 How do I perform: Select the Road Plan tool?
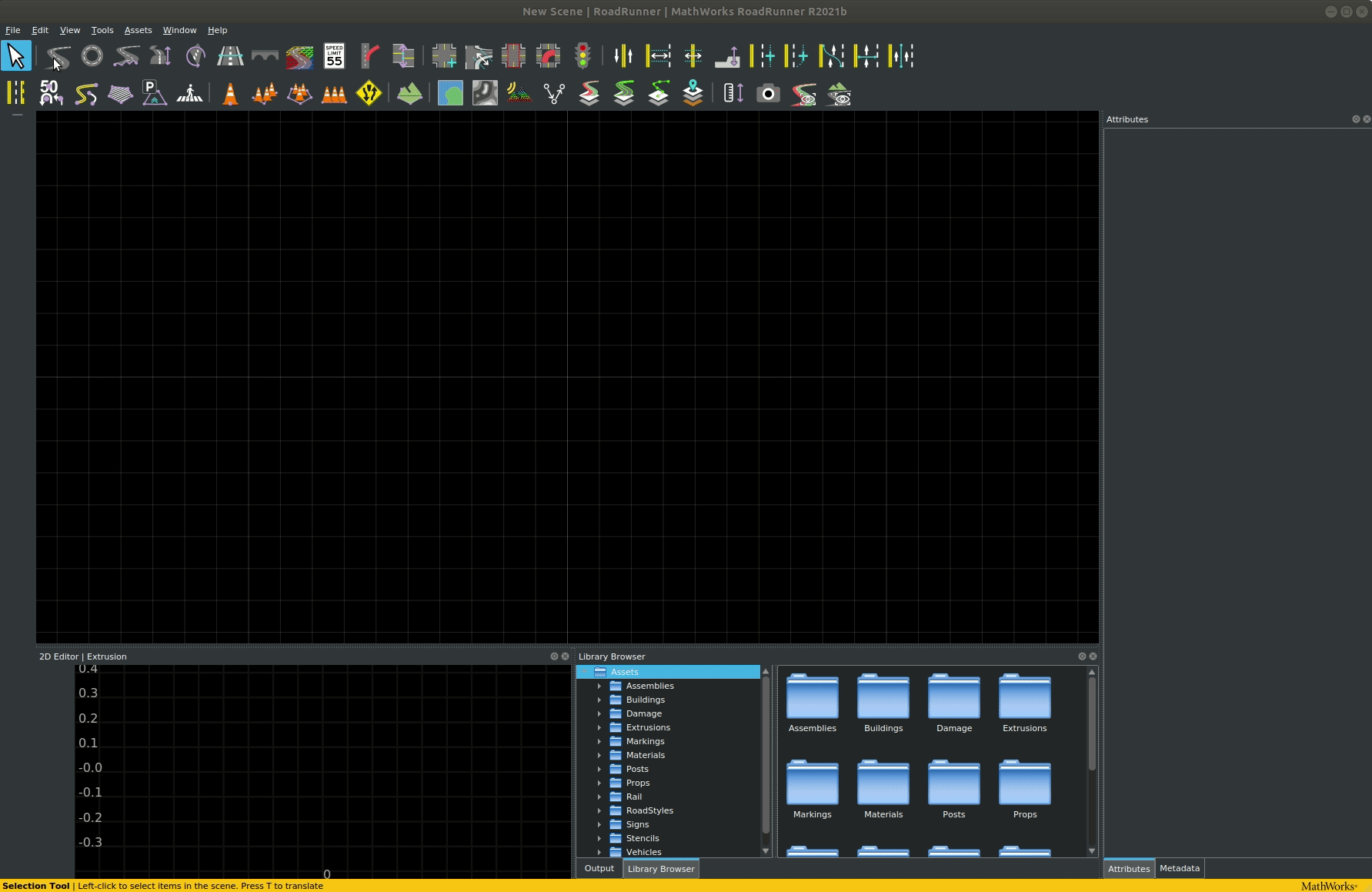(58, 56)
